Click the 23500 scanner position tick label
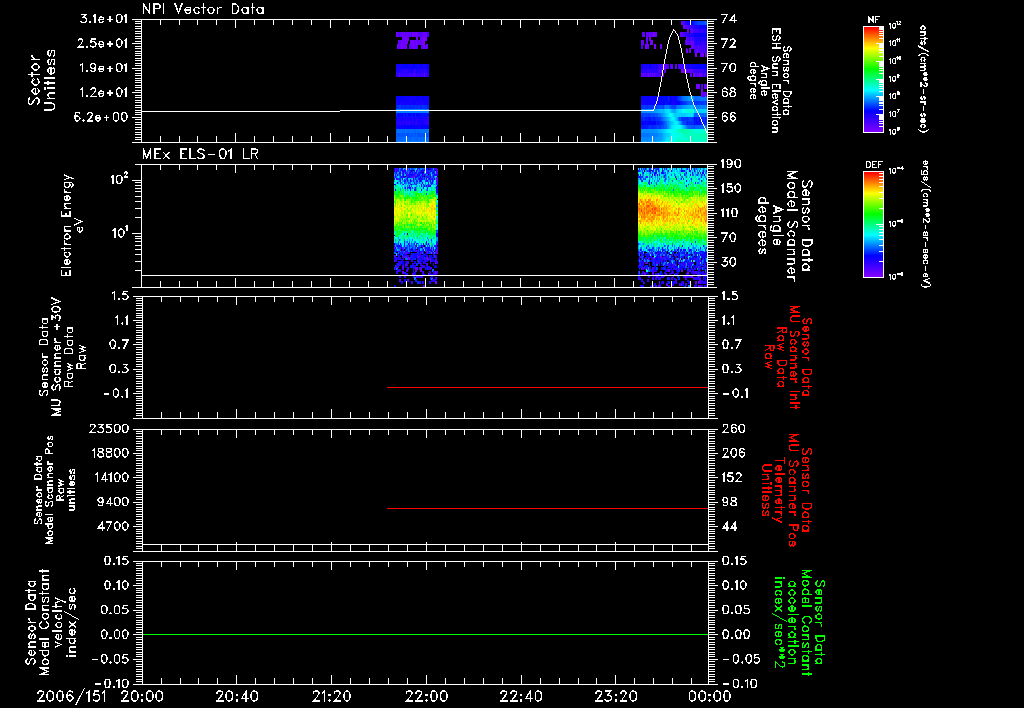Image resolution: width=1024 pixels, height=708 pixels. tap(109, 428)
